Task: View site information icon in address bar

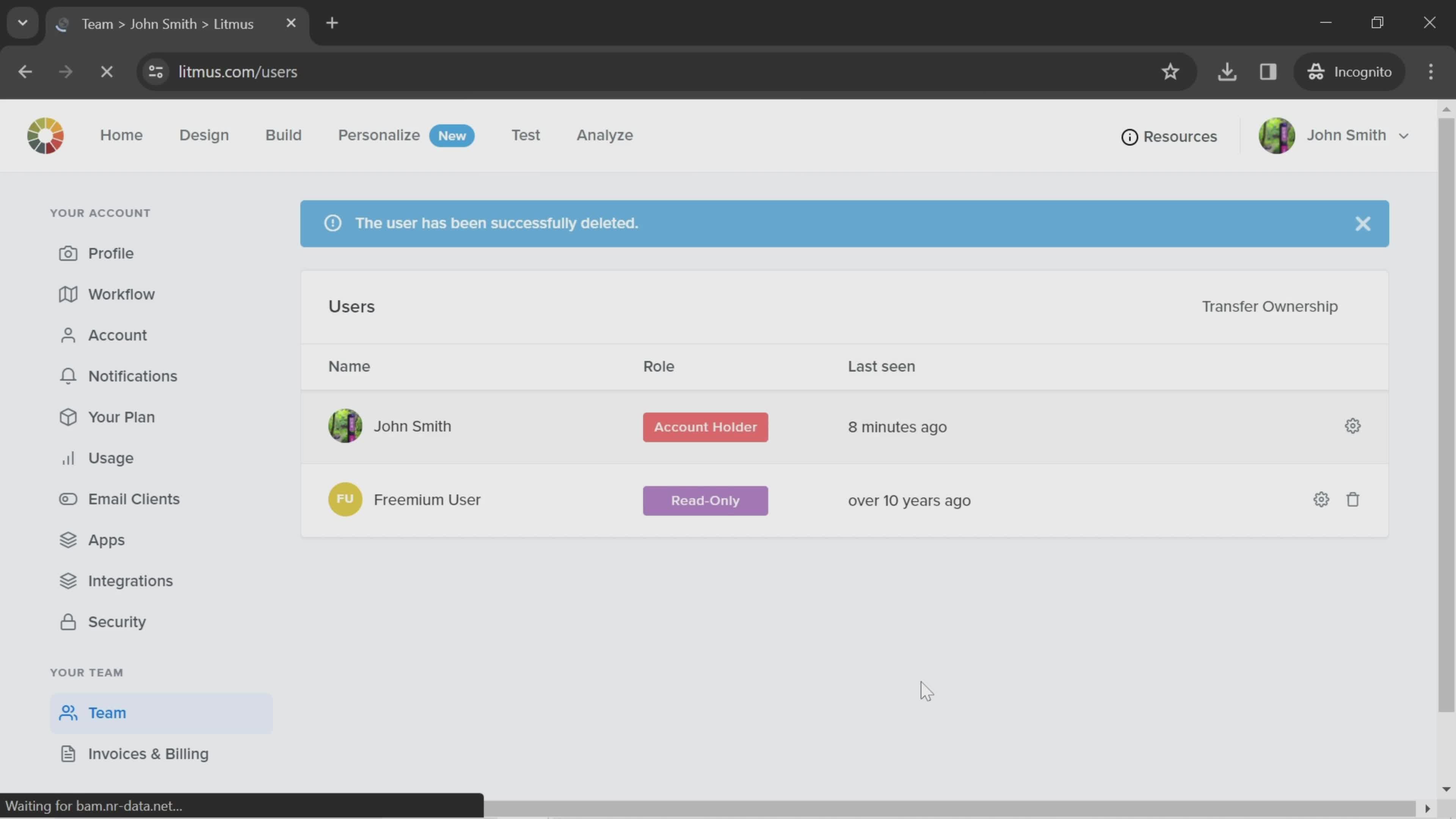Action: pyautogui.click(x=156, y=72)
